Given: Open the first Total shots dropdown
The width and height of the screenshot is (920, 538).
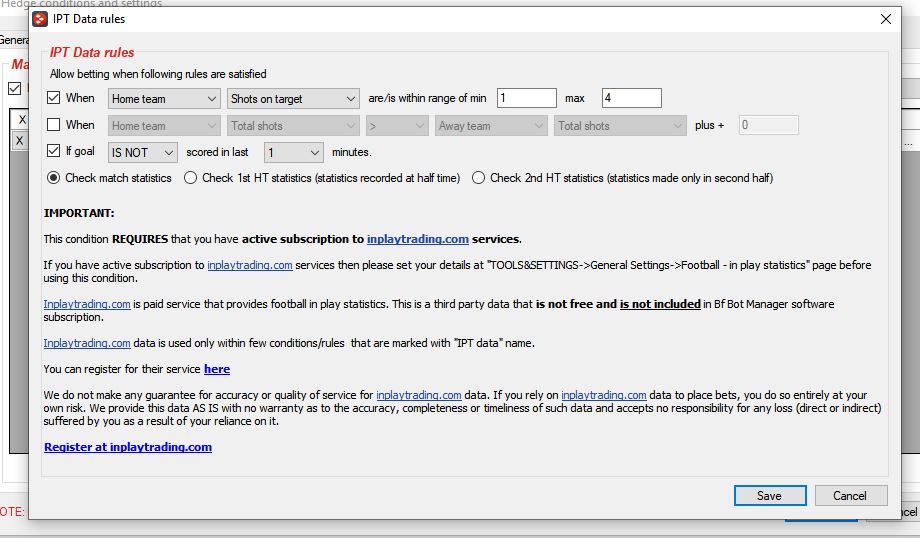Looking at the screenshot, I should point(293,126).
